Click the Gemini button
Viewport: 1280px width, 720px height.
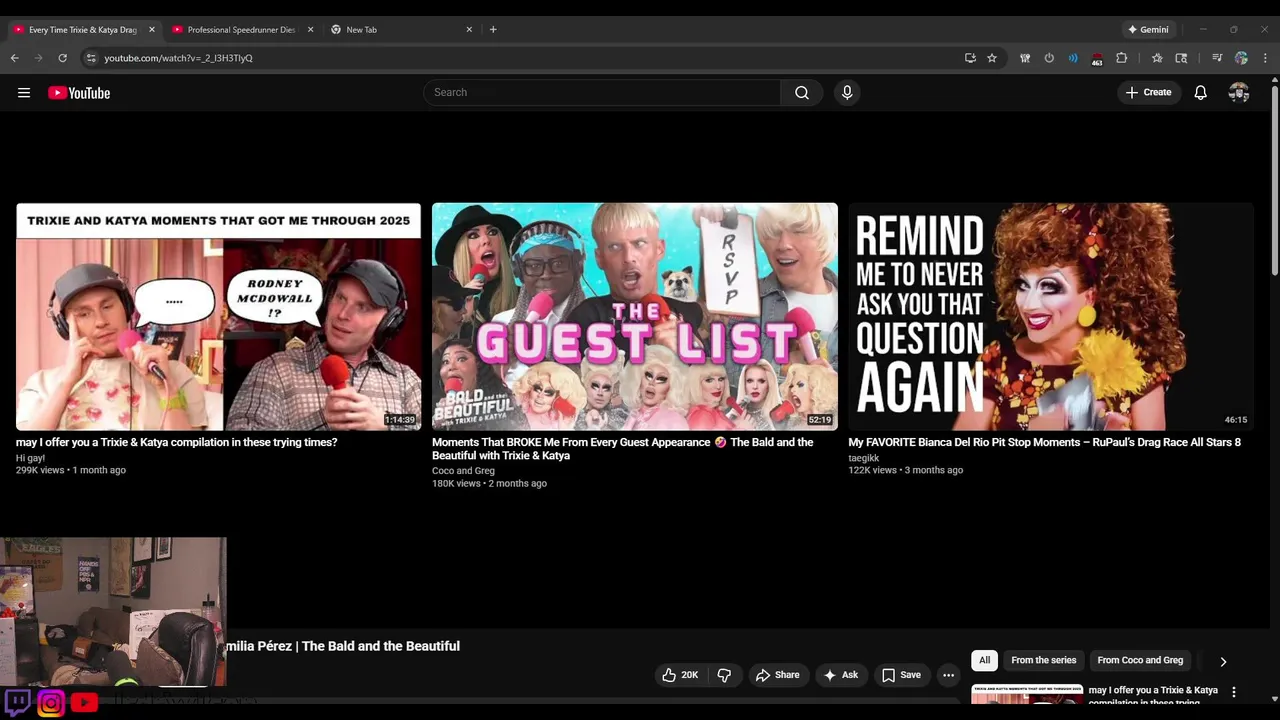(1147, 30)
